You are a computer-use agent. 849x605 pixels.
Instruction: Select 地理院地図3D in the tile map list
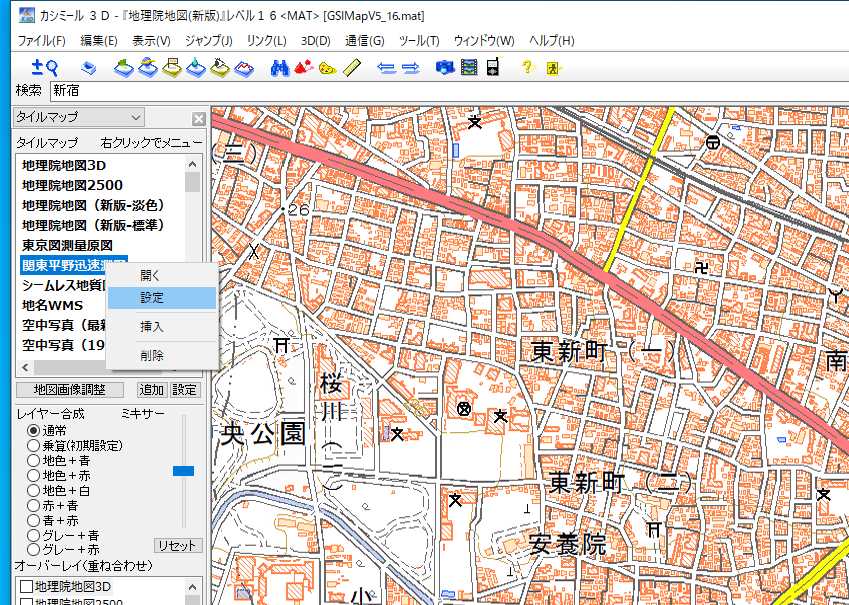64,165
